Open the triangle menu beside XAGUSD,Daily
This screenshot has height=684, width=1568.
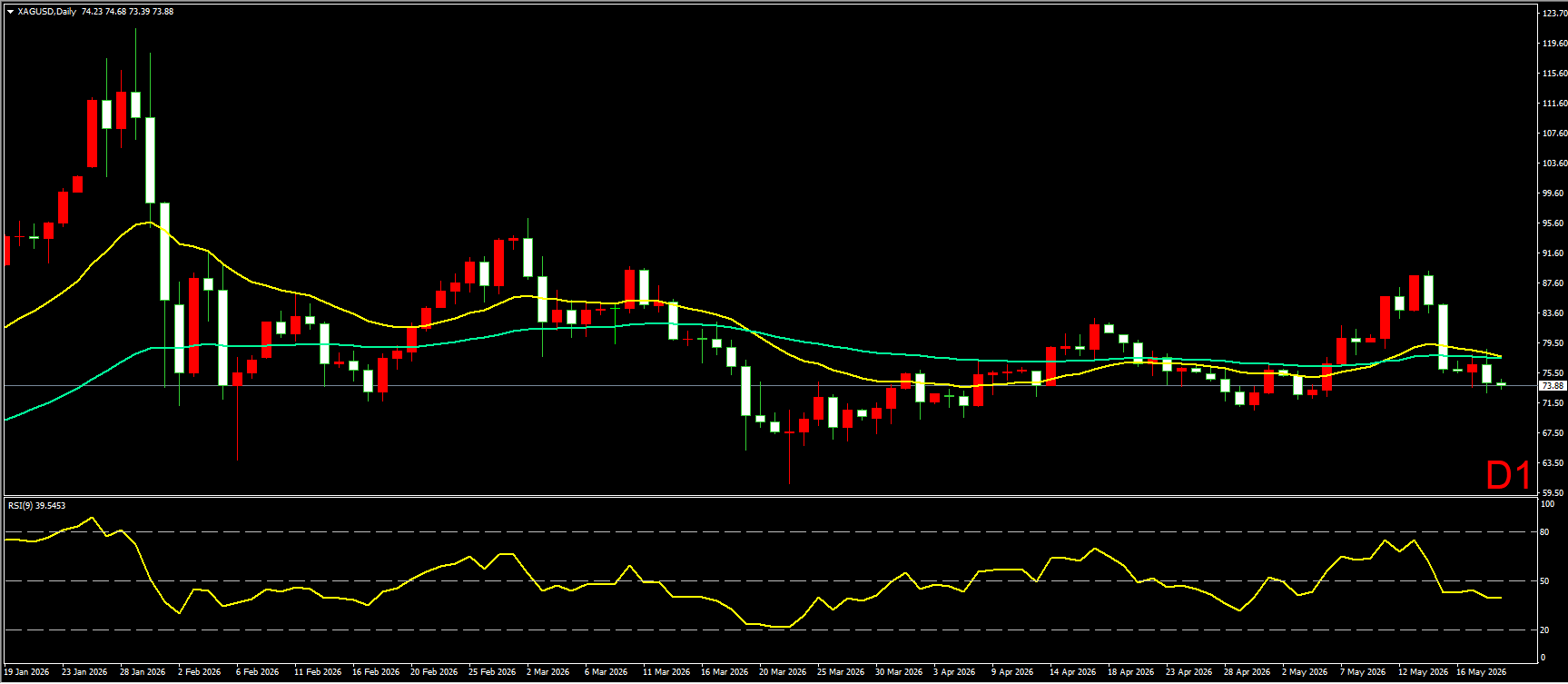click(10, 12)
